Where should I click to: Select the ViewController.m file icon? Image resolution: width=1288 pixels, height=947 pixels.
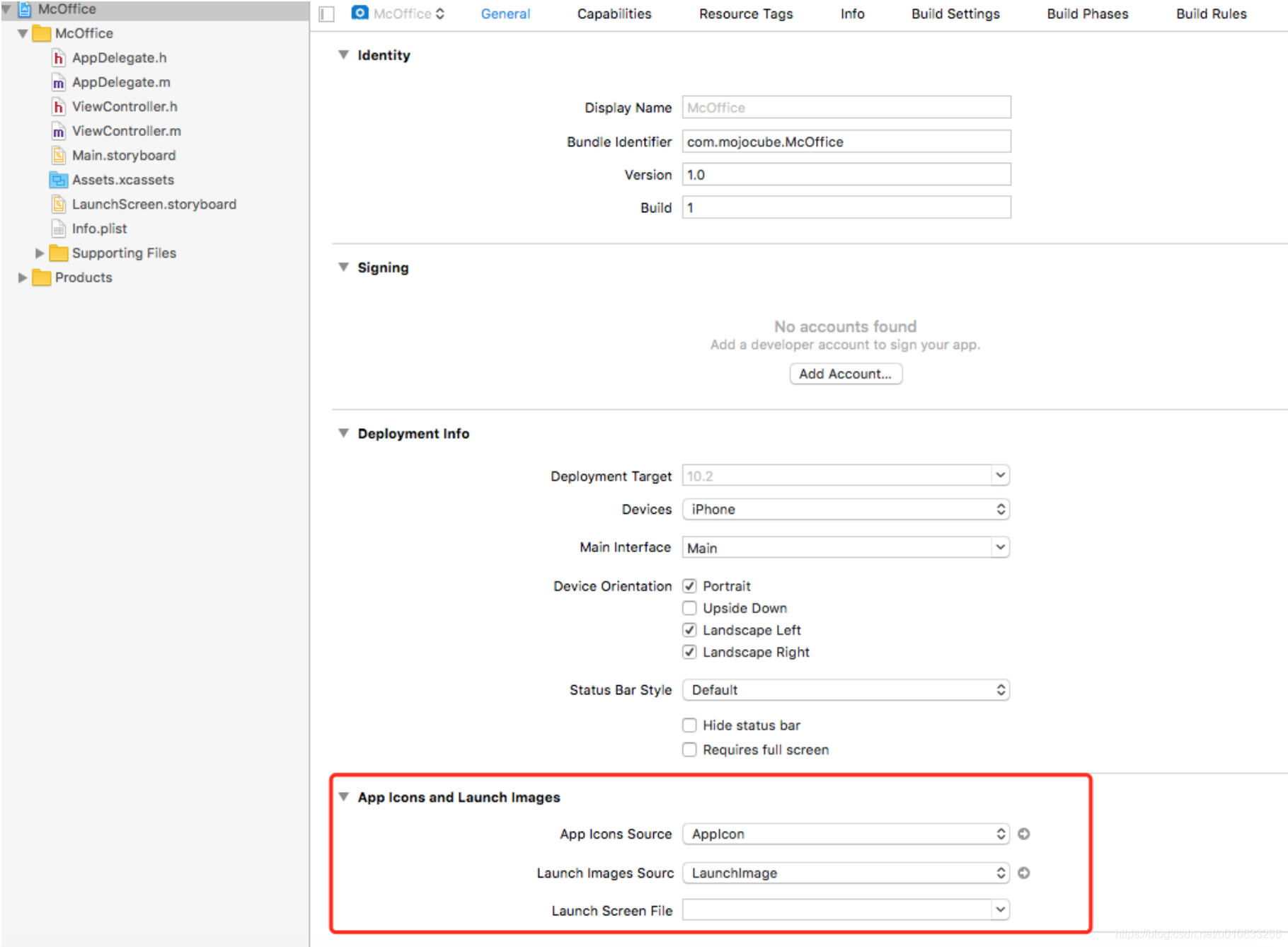[x=59, y=132]
